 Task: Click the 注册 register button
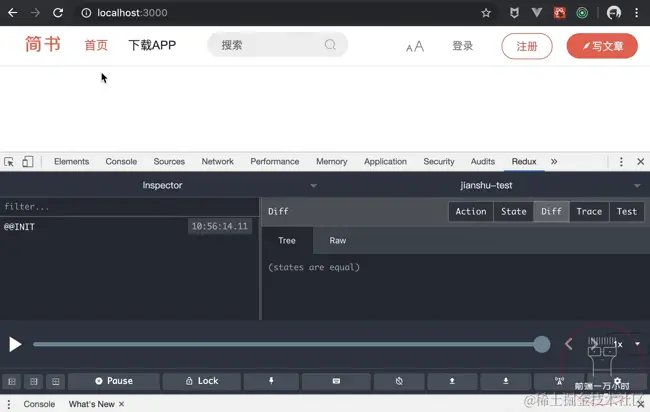[527, 46]
